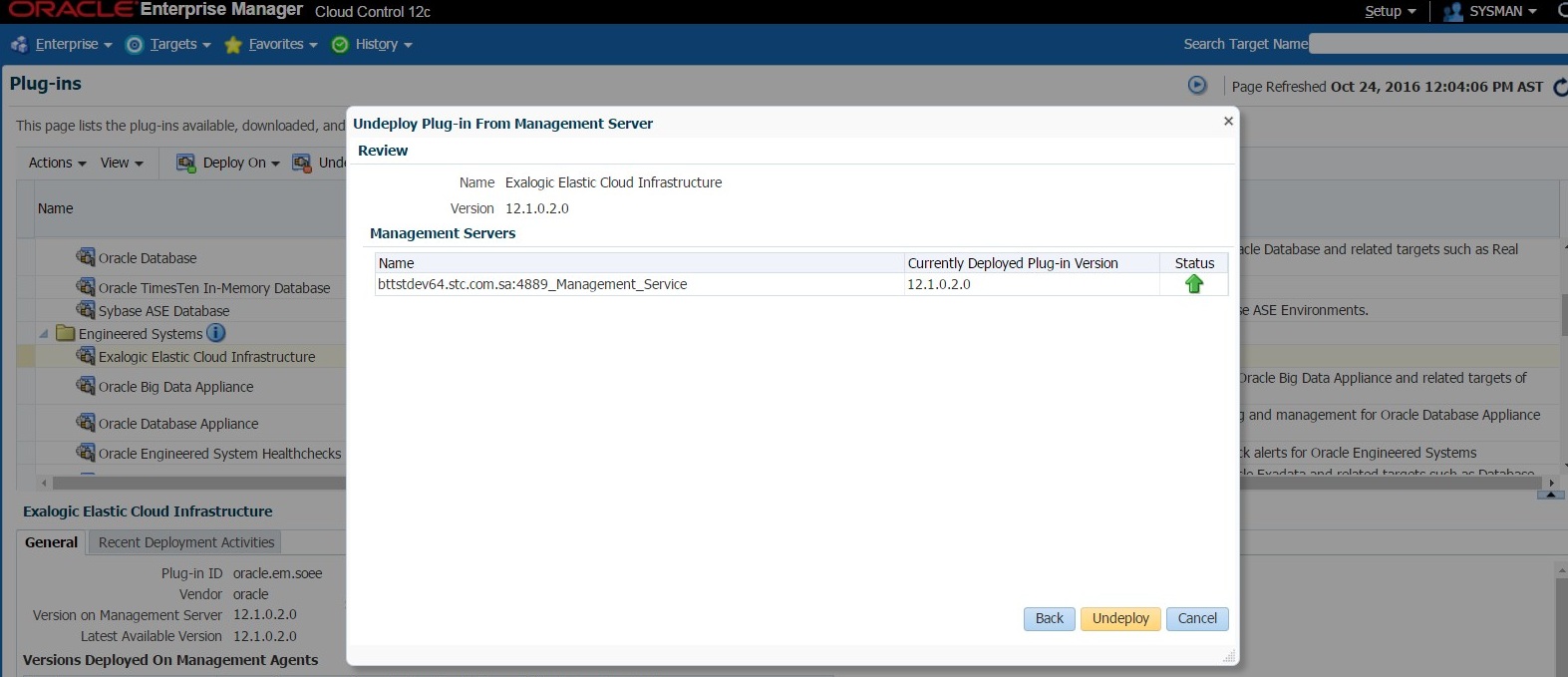1568x677 pixels.
Task: Click the Exalogic Elastic Cloud Infrastructure name value
Action: [613, 182]
